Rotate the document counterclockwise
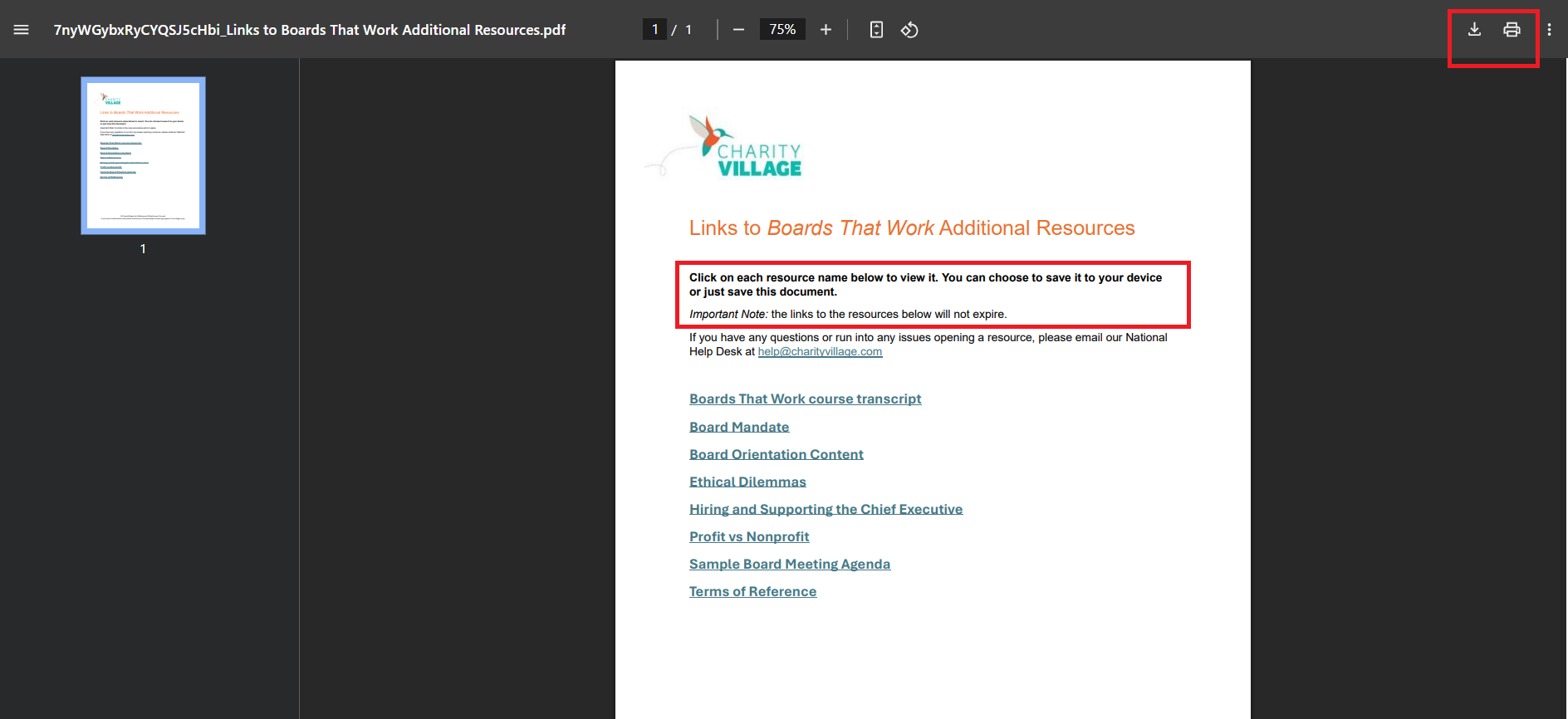Viewport: 1568px width, 719px height. coord(909,30)
